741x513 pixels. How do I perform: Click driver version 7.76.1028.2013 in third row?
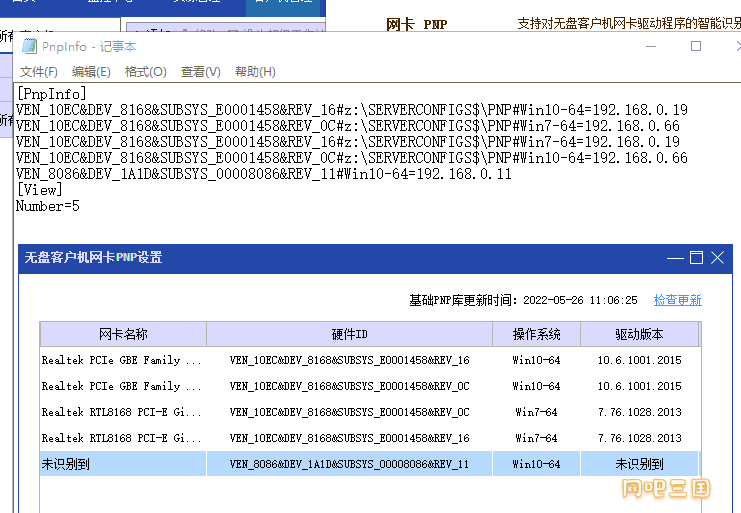(639, 412)
